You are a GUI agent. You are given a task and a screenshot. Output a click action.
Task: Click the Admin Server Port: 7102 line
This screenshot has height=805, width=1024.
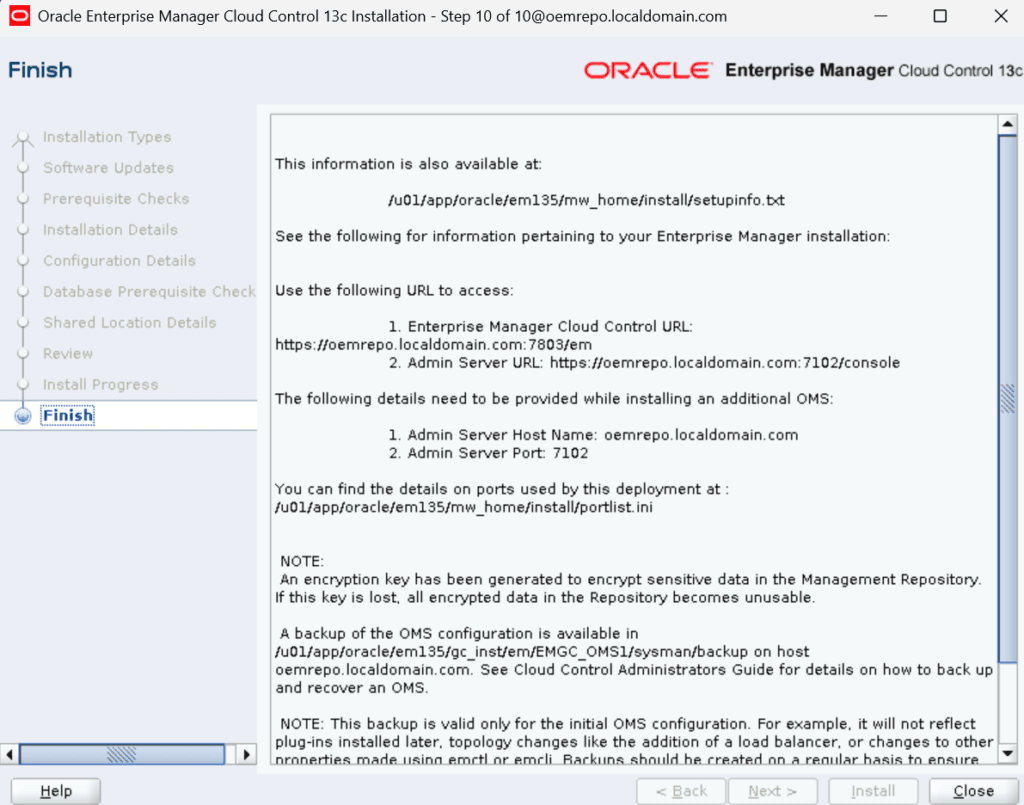[x=488, y=453]
